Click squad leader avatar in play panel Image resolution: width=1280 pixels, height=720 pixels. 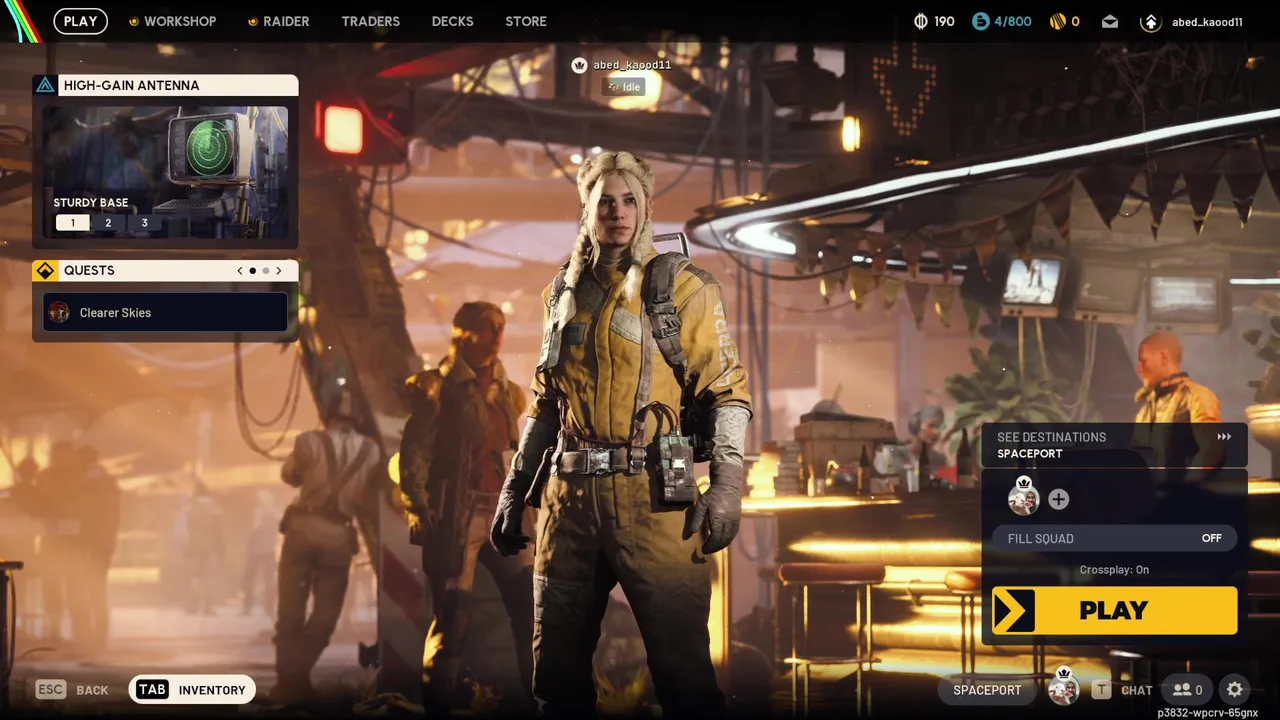pos(1023,497)
